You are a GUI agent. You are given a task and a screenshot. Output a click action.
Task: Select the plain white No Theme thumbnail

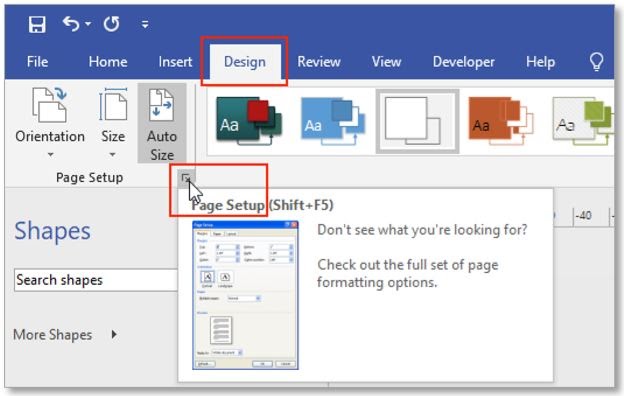[x=417, y=121]
